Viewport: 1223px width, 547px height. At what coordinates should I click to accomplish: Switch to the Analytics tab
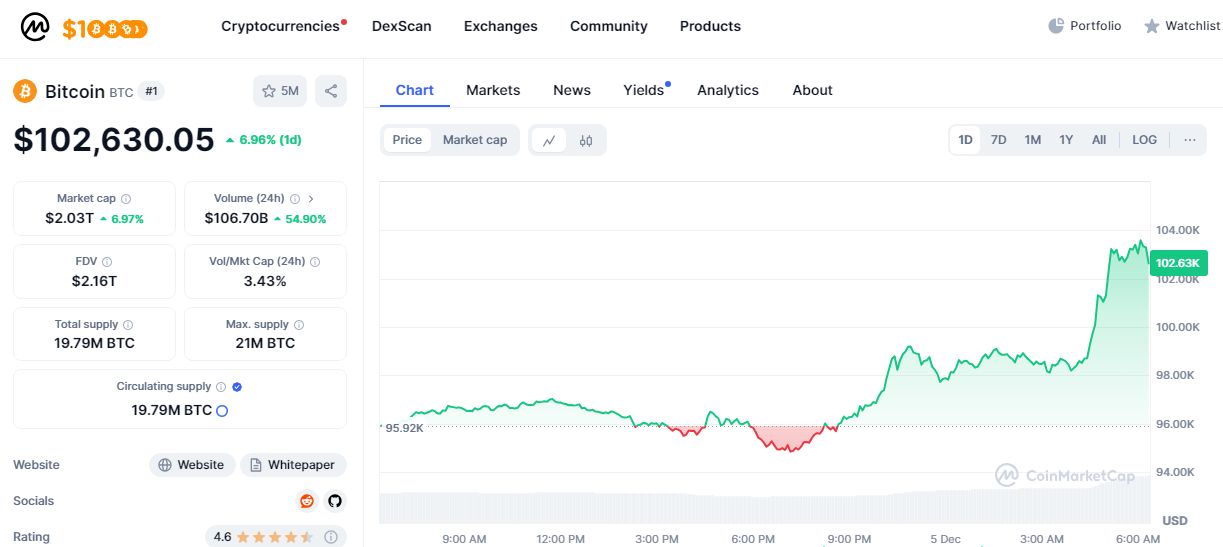pyautogui.click(x=728, y=90)
